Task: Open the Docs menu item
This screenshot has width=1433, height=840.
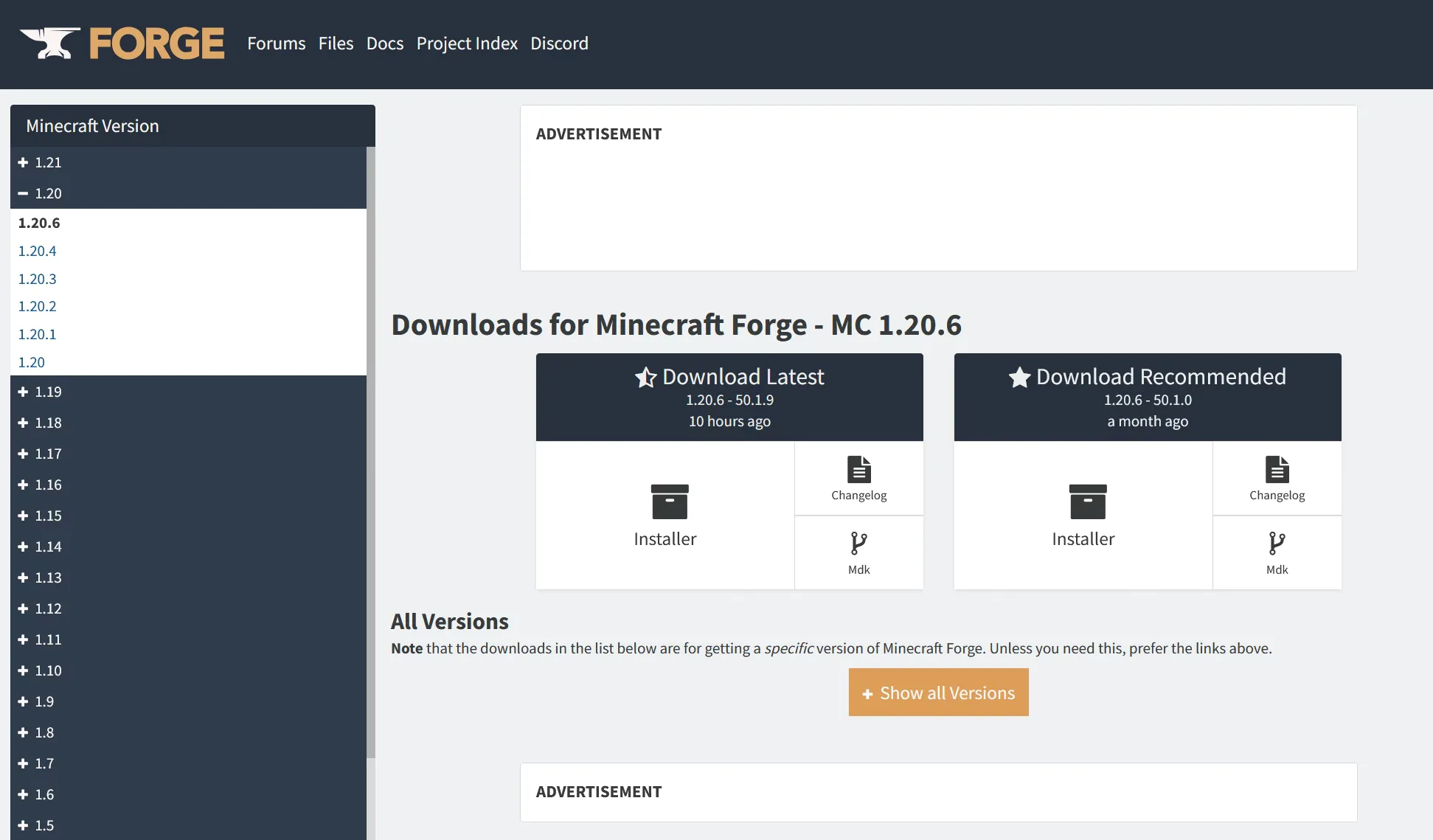Action: (x=384, y=44)
